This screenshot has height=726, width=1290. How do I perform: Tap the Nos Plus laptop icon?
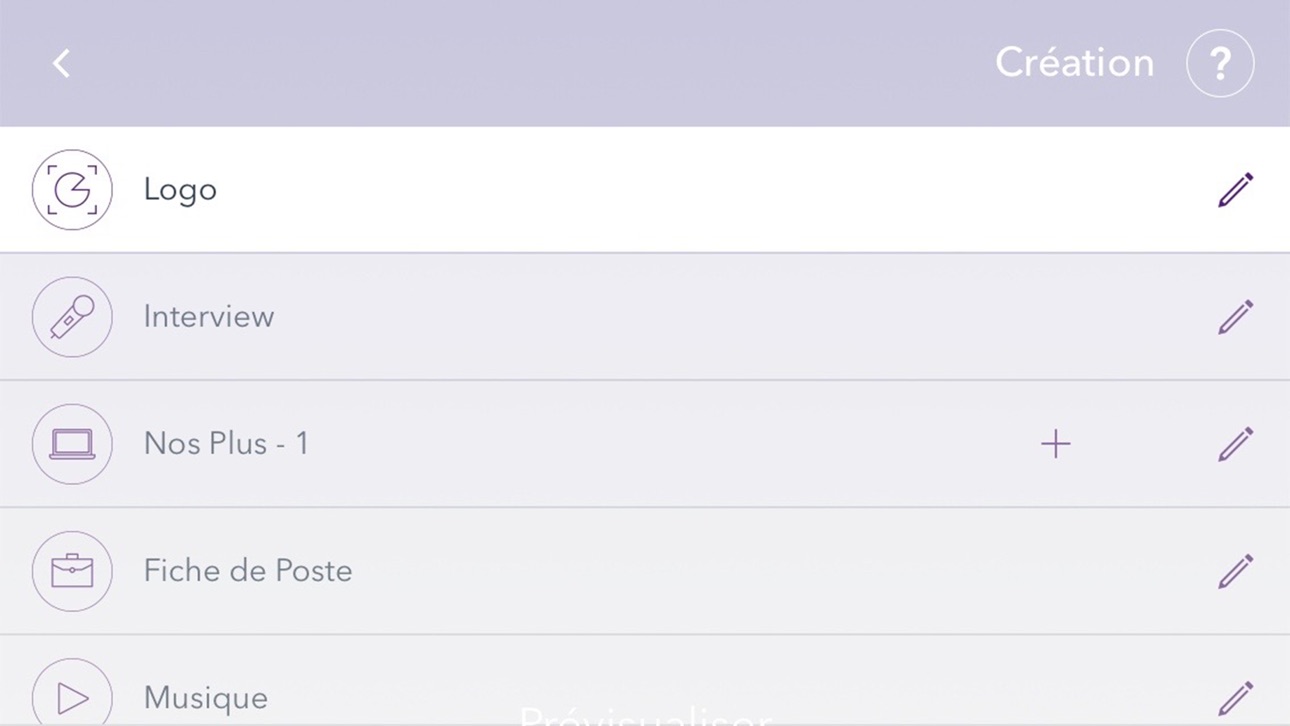(72, 444)
